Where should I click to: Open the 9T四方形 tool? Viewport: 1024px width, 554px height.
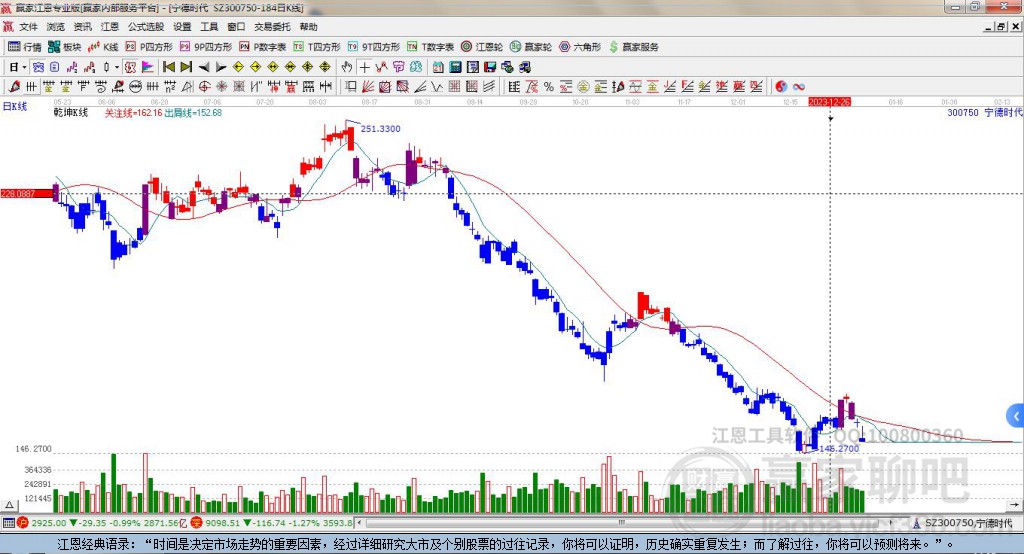point(374,47)
